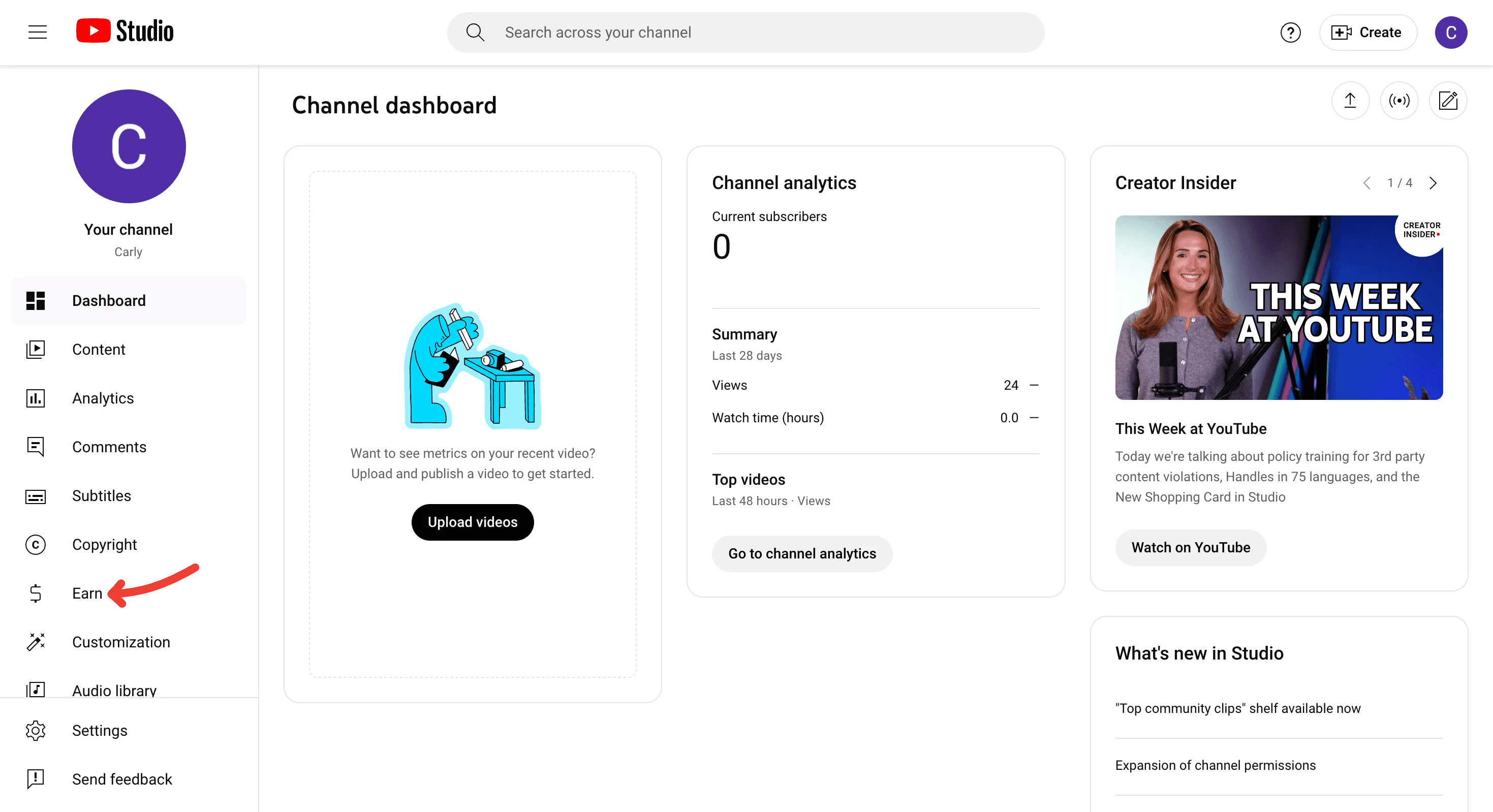The height and width of the screenshot is (812, 1493).
Task: Open Copyright in the sidebar
Action: [129, 545]
